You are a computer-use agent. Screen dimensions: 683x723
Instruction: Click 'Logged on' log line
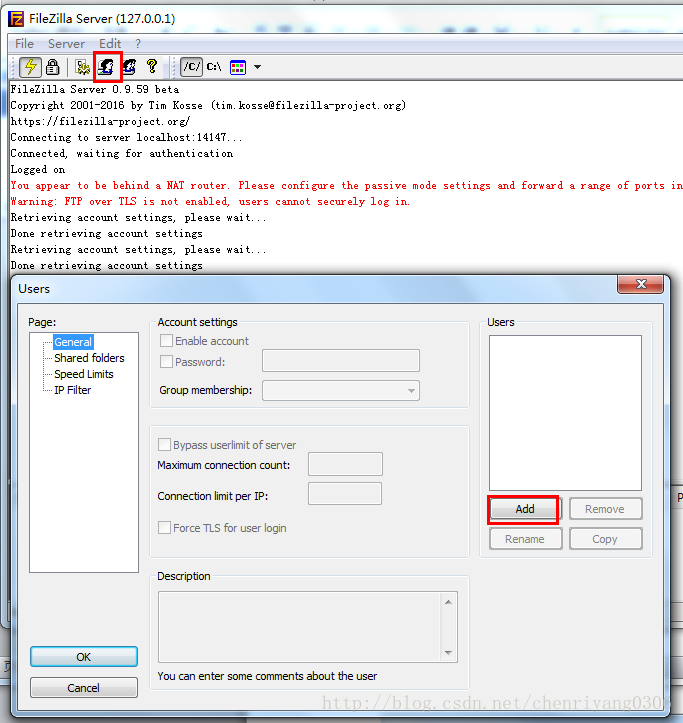[x=38, y=170]
